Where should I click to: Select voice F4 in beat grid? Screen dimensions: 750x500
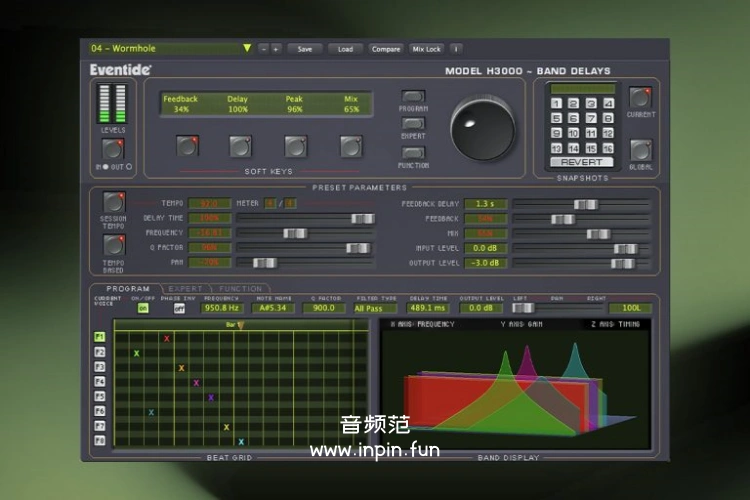(x=99, y=382)
